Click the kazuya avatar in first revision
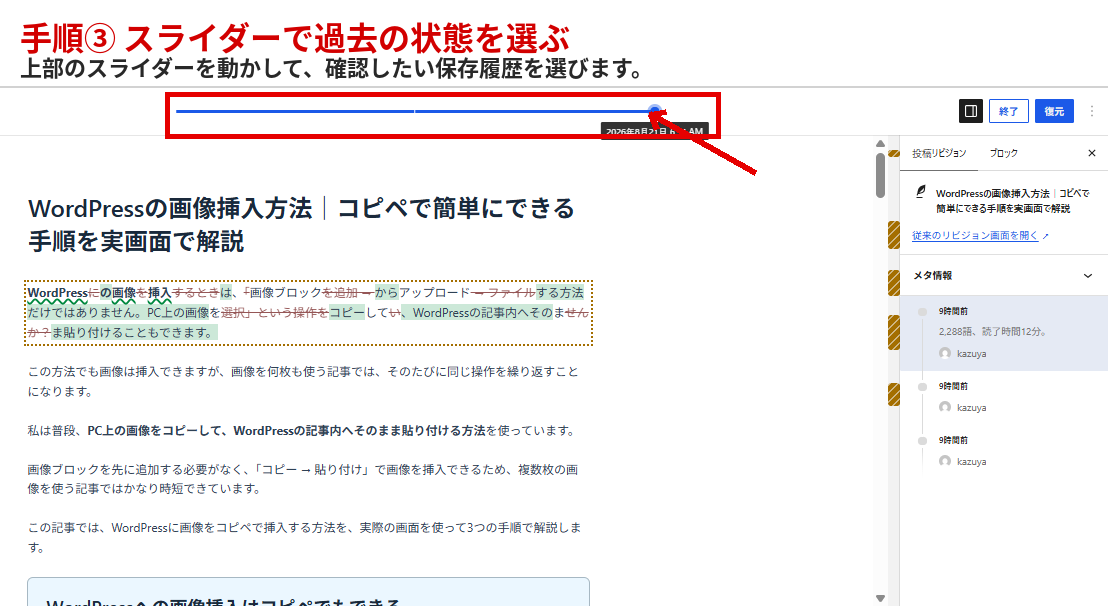1108x606 pixels. (945, 353)
